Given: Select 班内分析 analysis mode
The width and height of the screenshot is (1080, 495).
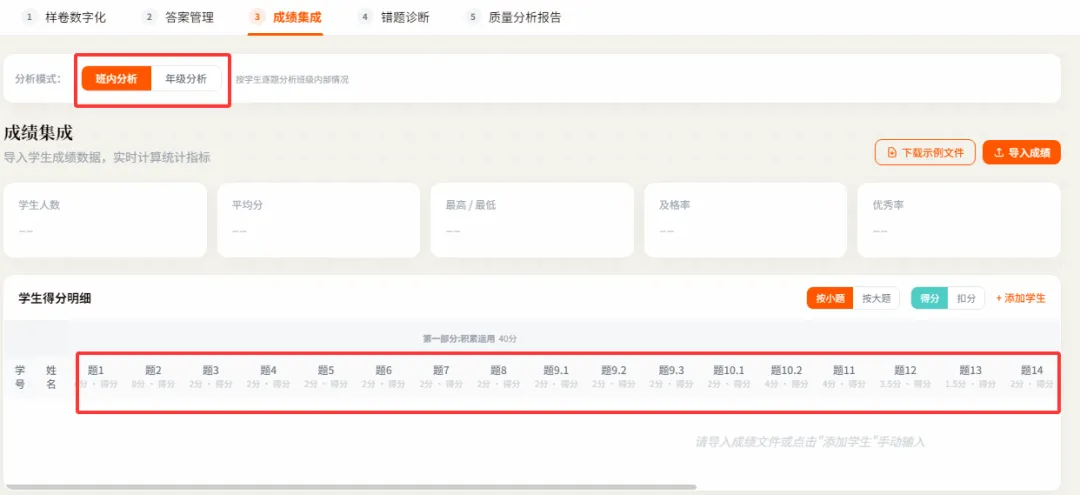Looking at the screenshot, I should point(116,78).
